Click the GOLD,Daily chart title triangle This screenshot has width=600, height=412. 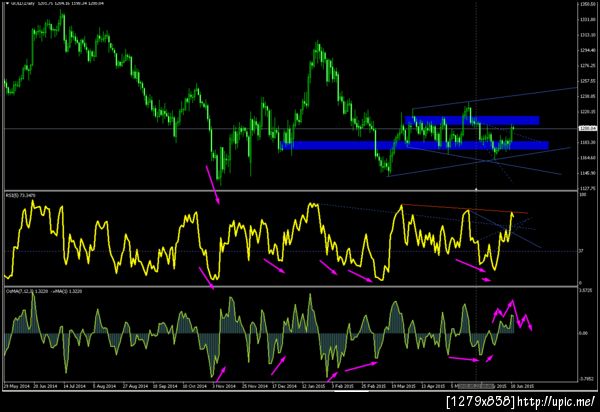coord(7,3)
